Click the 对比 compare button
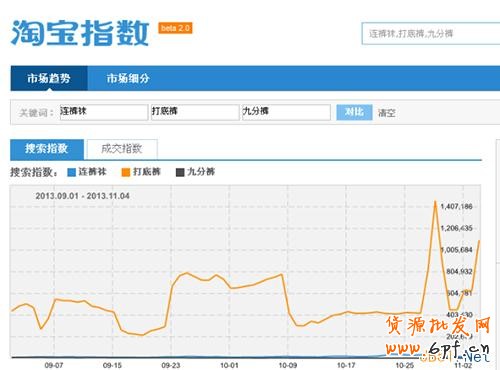 point(354,112)
